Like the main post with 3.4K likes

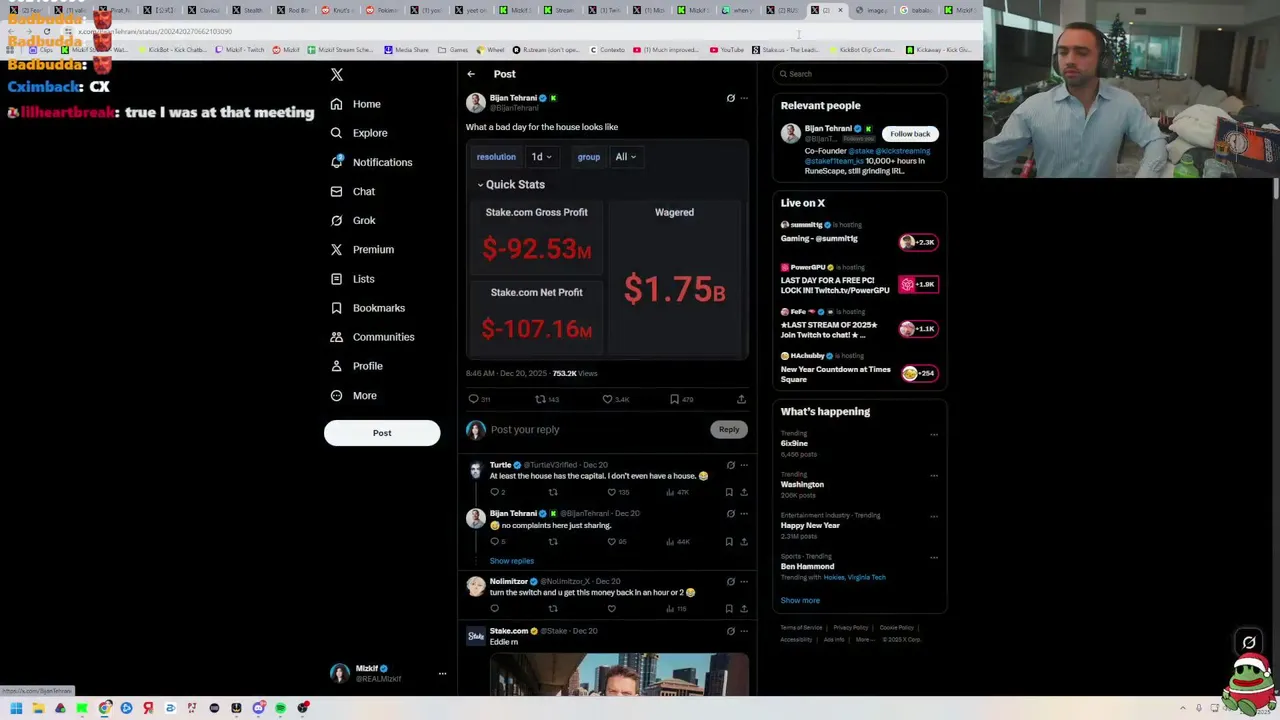click(x=614, y=399)
